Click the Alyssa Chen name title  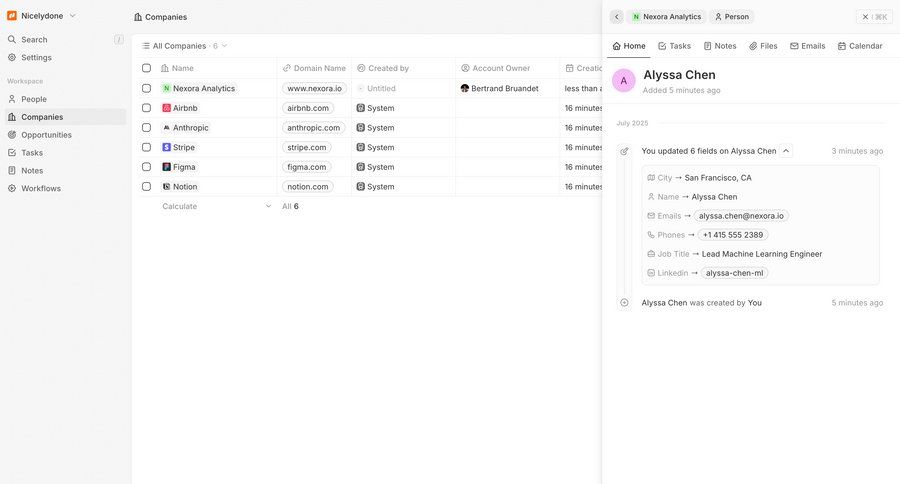[x=679, y=75]
